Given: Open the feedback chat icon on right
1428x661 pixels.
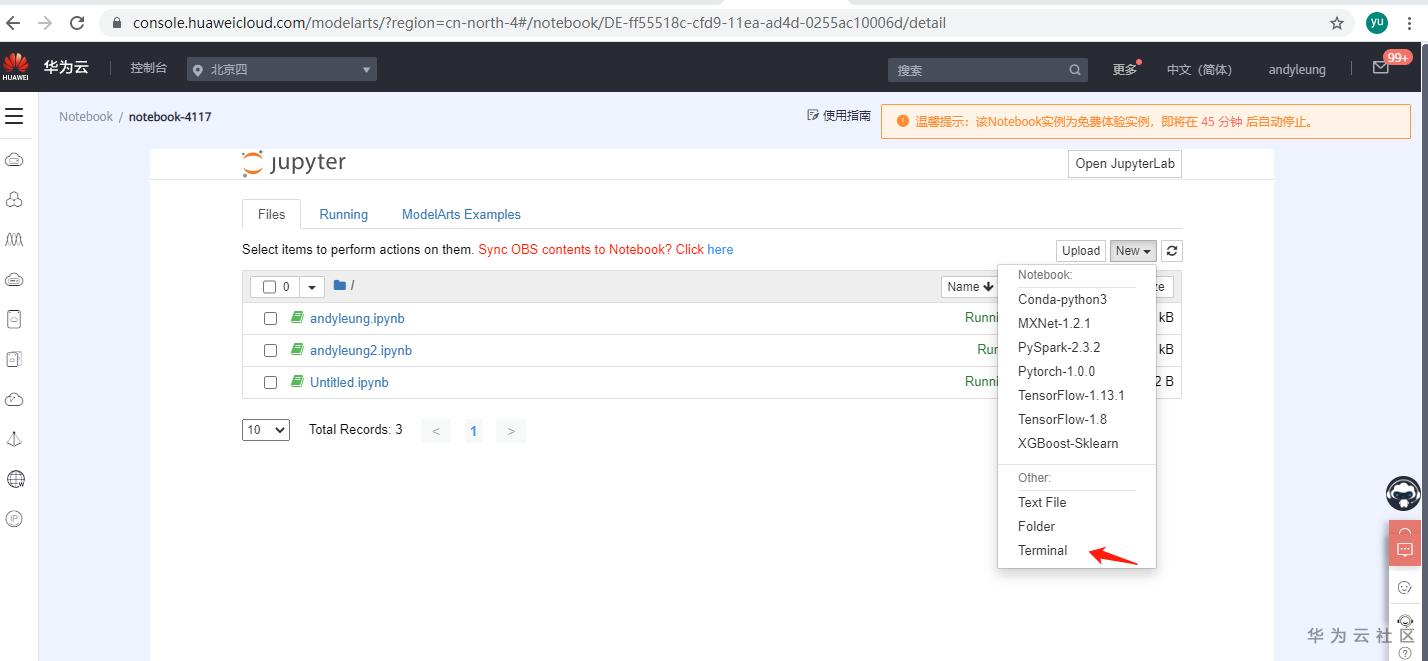Looking at the screenshot, I should pyautogui.click(x=1404, y=550).
